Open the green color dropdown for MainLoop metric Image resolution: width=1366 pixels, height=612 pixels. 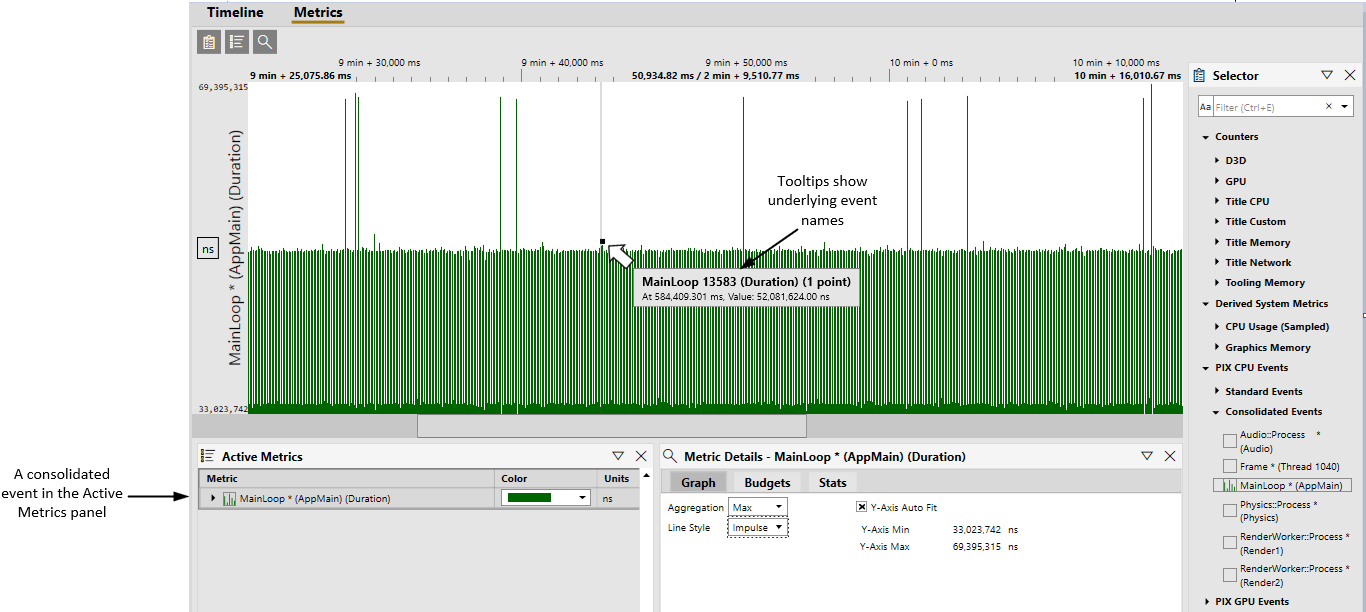click(546, 497)
